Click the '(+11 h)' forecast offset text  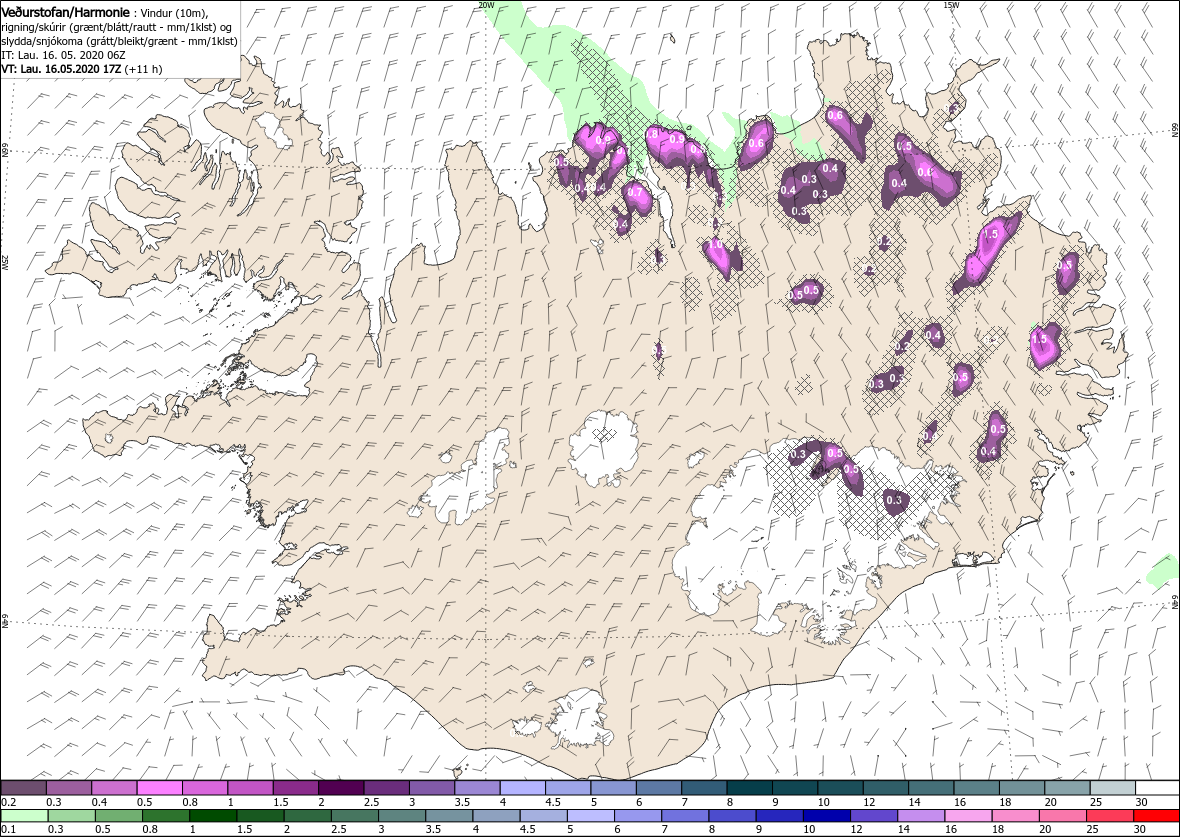(x=145, y=68)
